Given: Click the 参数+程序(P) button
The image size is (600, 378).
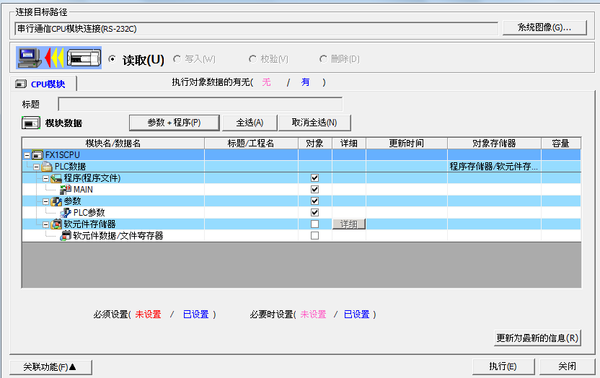Looking at the screenshot, I should (174, 123).
